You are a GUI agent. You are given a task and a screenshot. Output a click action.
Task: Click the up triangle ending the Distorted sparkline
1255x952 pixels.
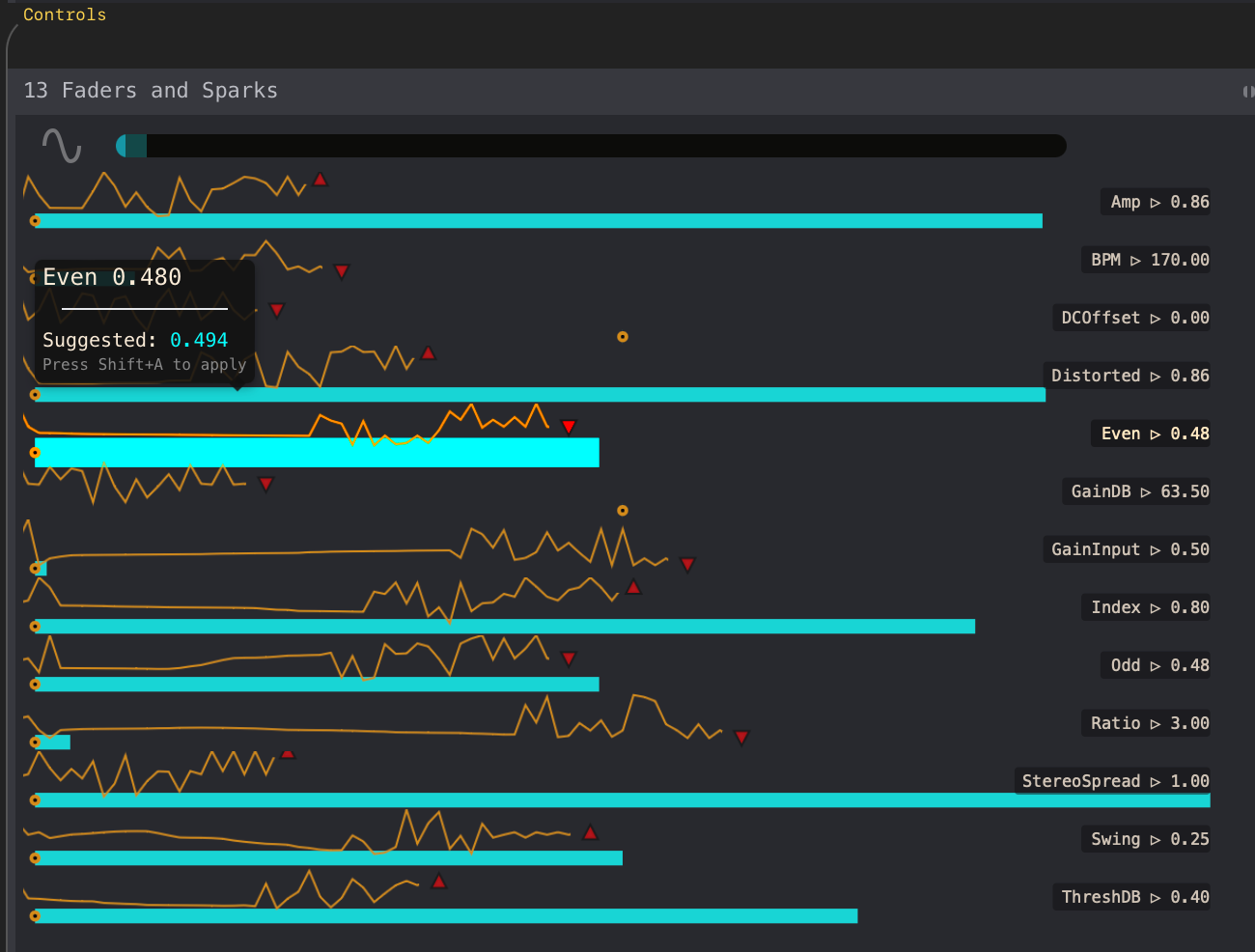pos(429,353)
